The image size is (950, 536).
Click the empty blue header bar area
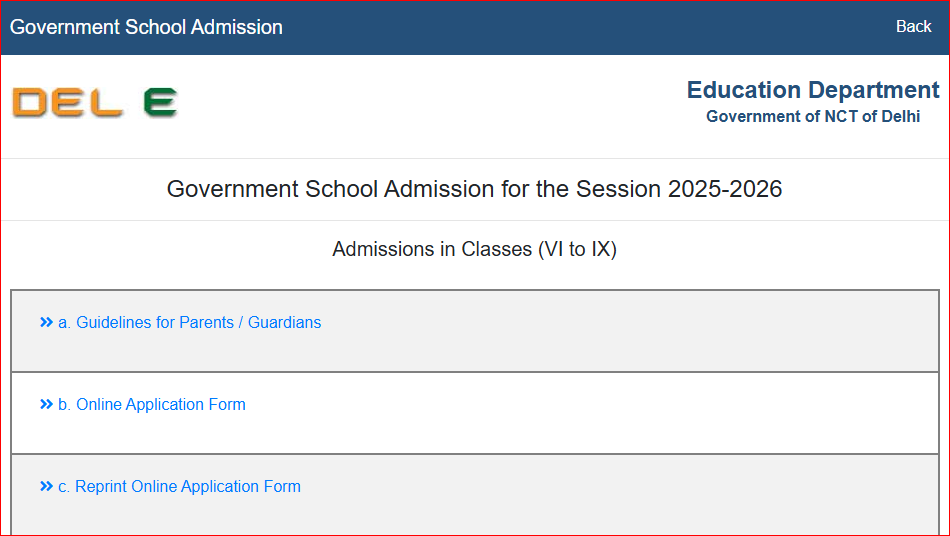coord(588,27)
